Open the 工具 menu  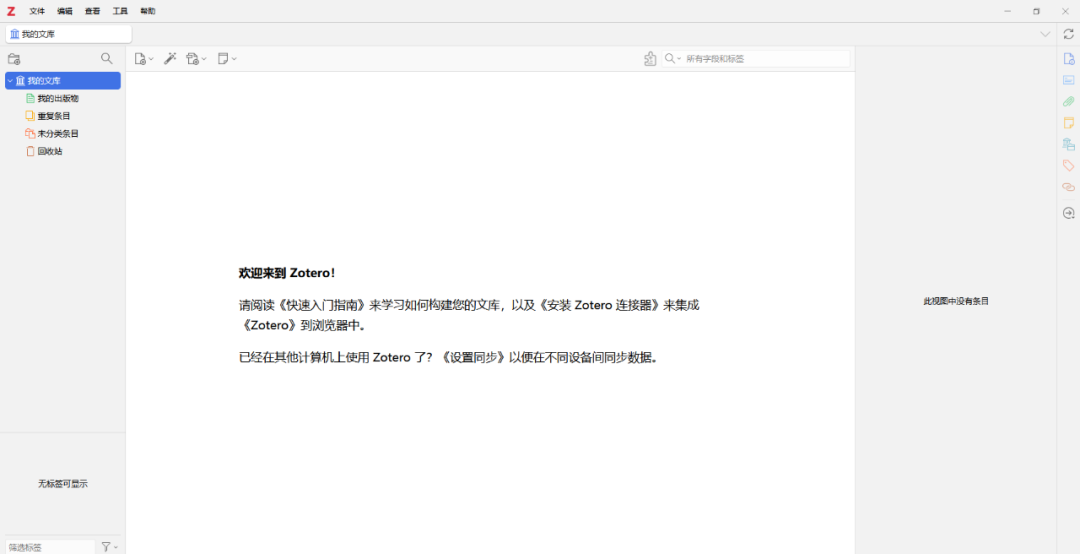[120, 11]
